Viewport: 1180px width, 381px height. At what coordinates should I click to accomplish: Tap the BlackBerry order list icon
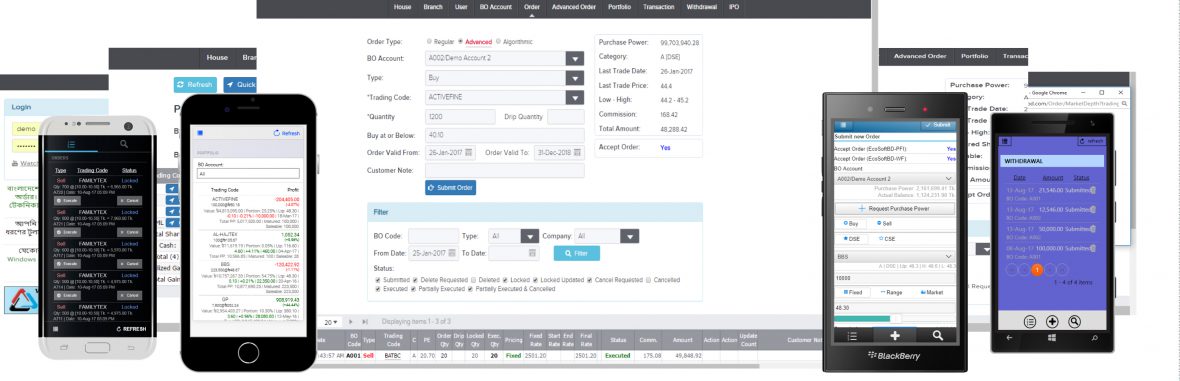[853, 336]
